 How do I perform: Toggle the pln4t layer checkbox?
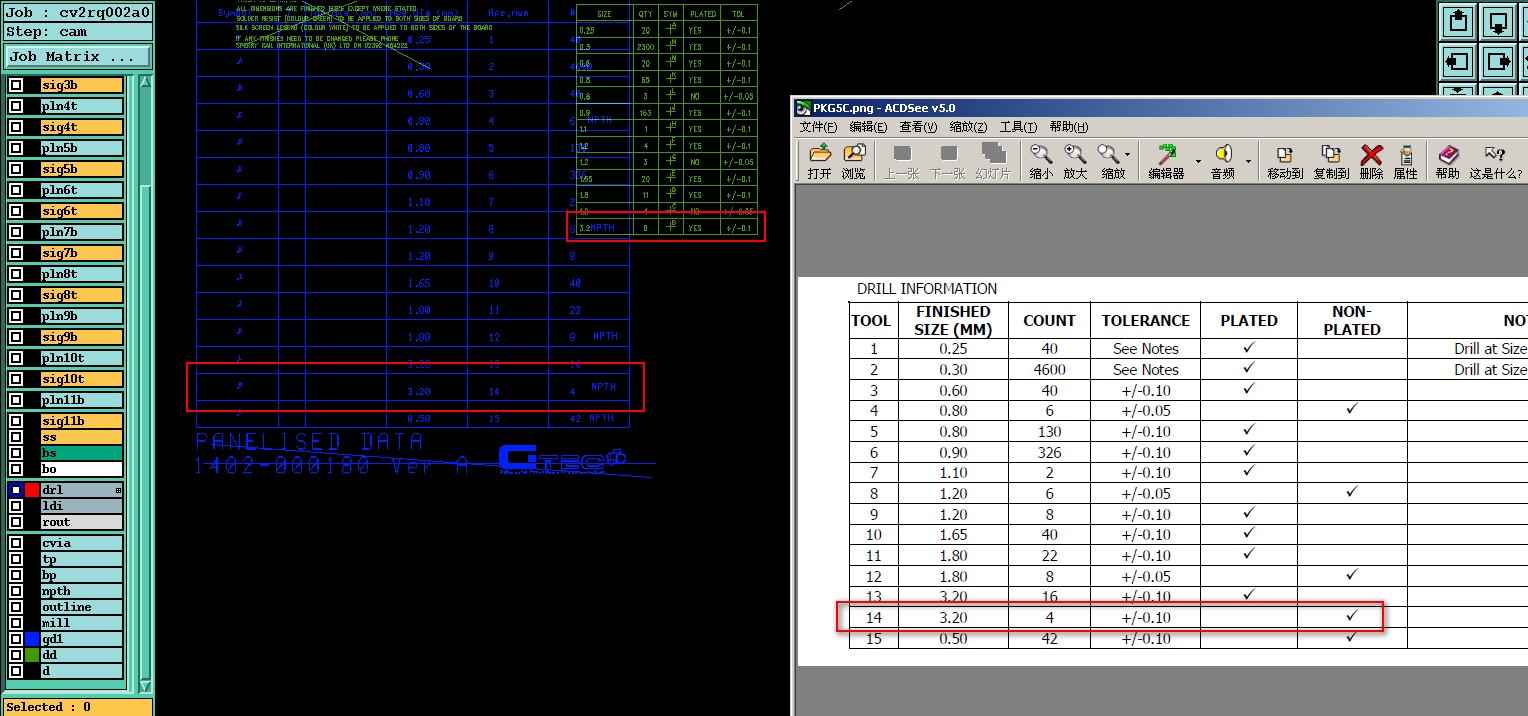(x=16, y=106)
